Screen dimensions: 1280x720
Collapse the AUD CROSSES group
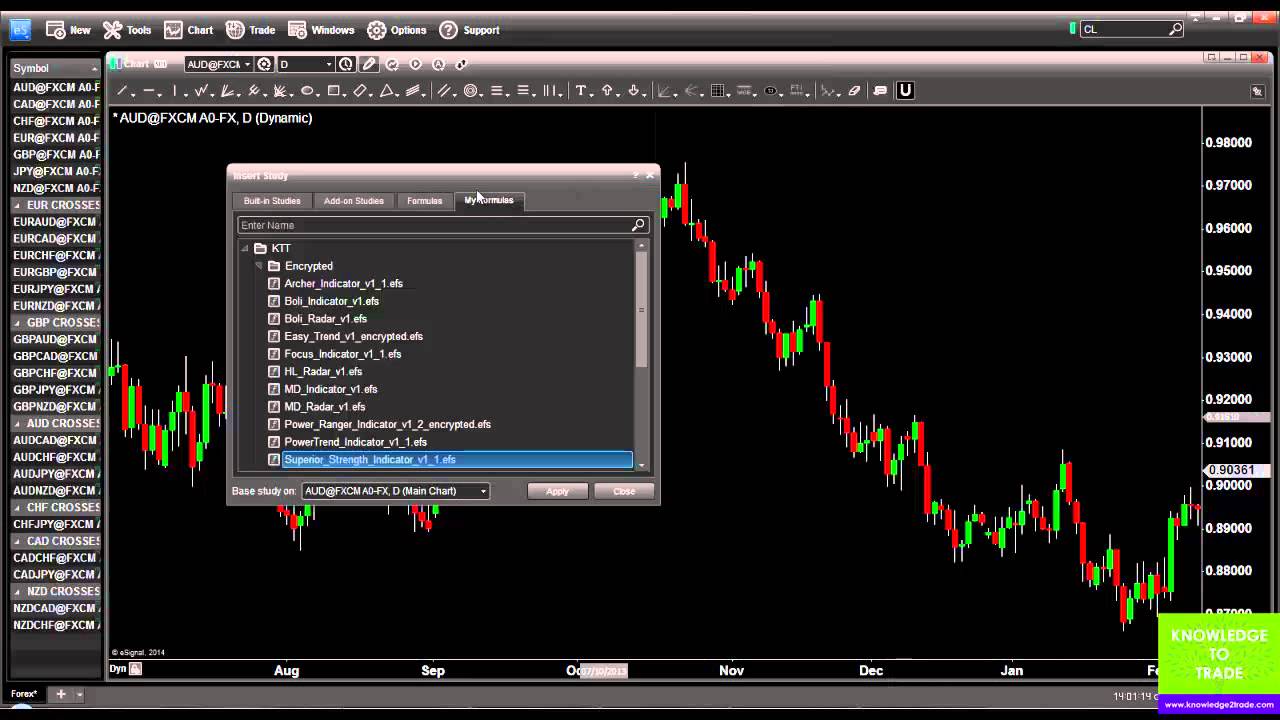[17, 423]
